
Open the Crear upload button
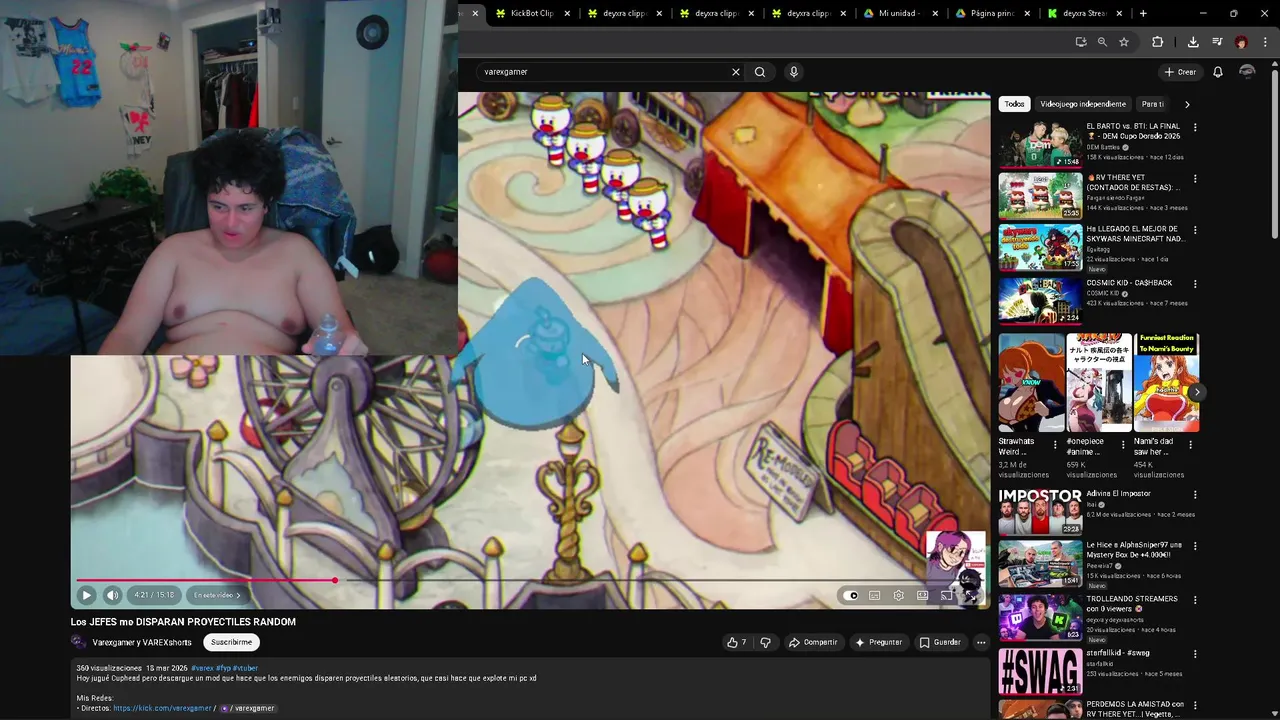click(x=1180, y=72)
